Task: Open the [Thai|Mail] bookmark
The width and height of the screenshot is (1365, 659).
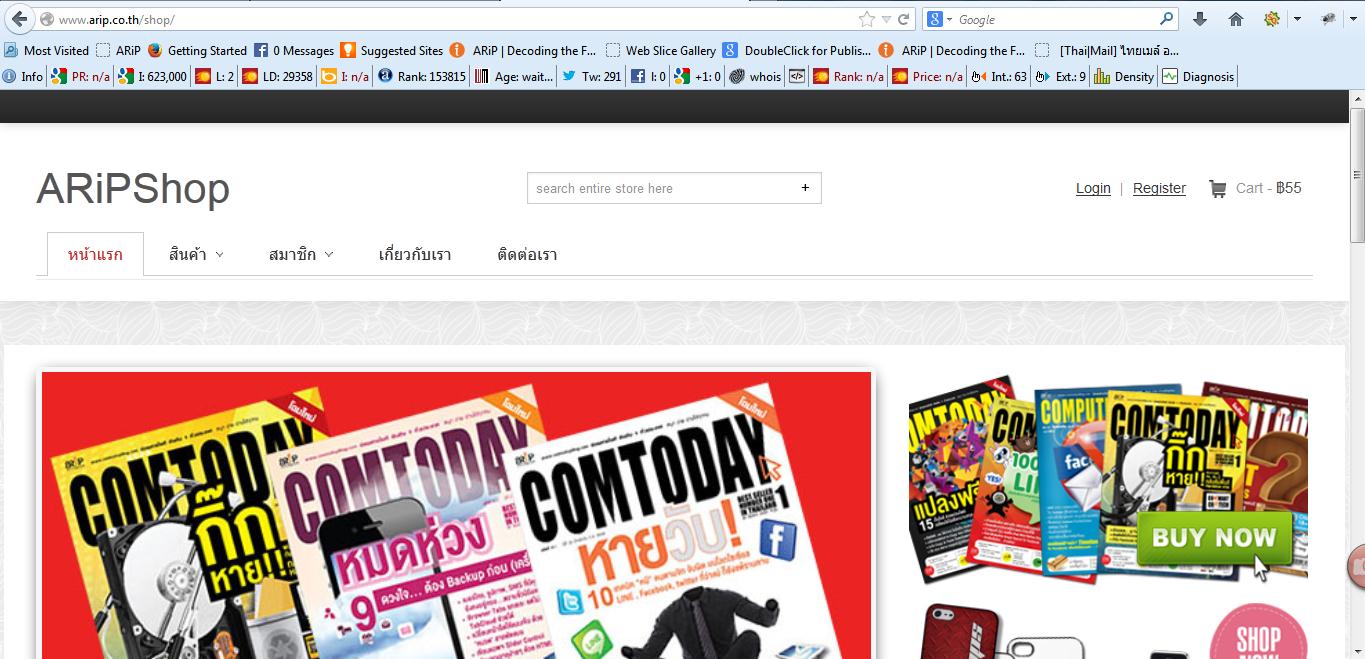Action: coord(1107,50)
